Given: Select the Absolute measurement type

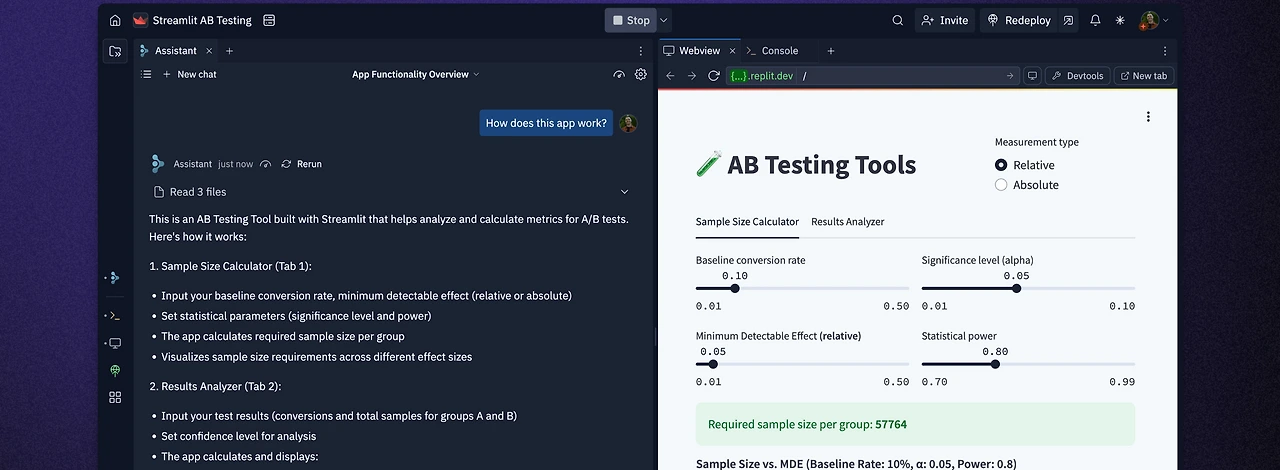Looking at the screenshot, I should [x=1001, y=185].
